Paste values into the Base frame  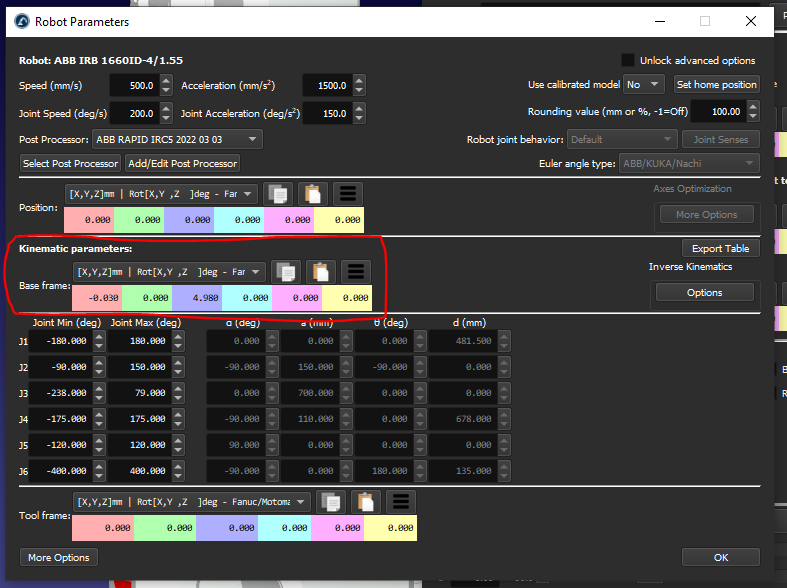[321, 271]
